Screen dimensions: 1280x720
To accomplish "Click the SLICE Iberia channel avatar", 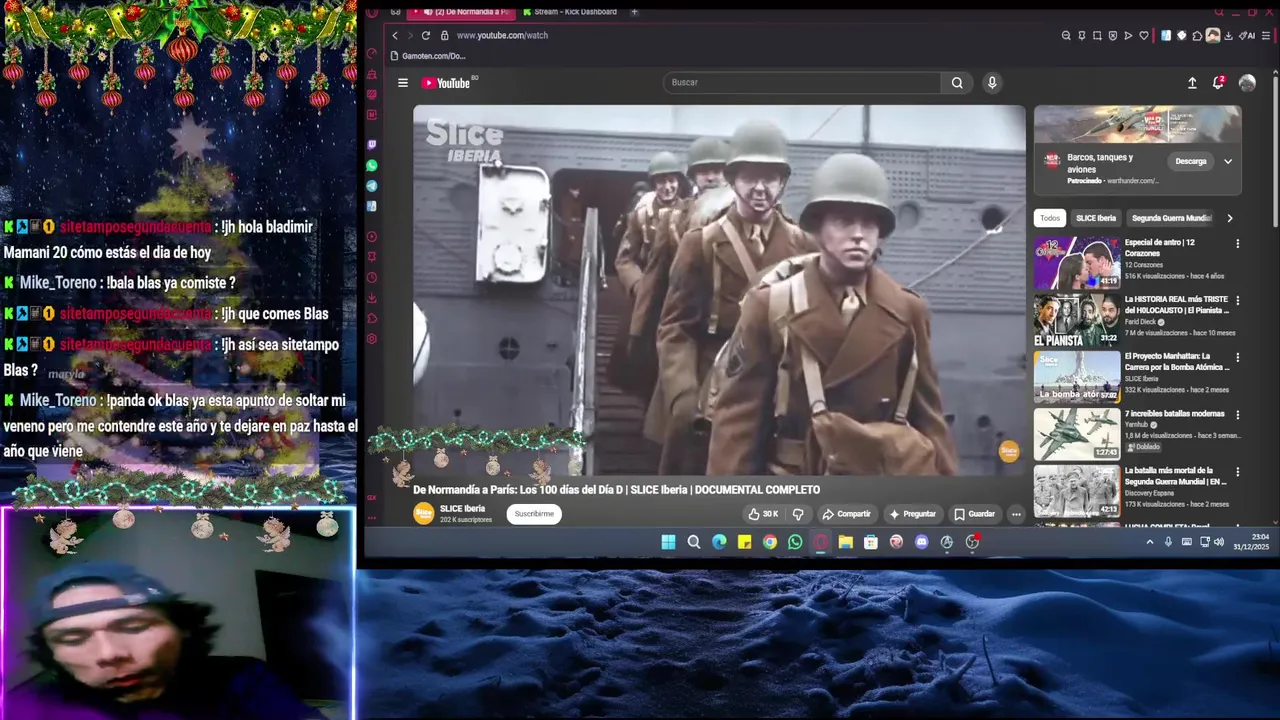I will (x=424, y=514).
